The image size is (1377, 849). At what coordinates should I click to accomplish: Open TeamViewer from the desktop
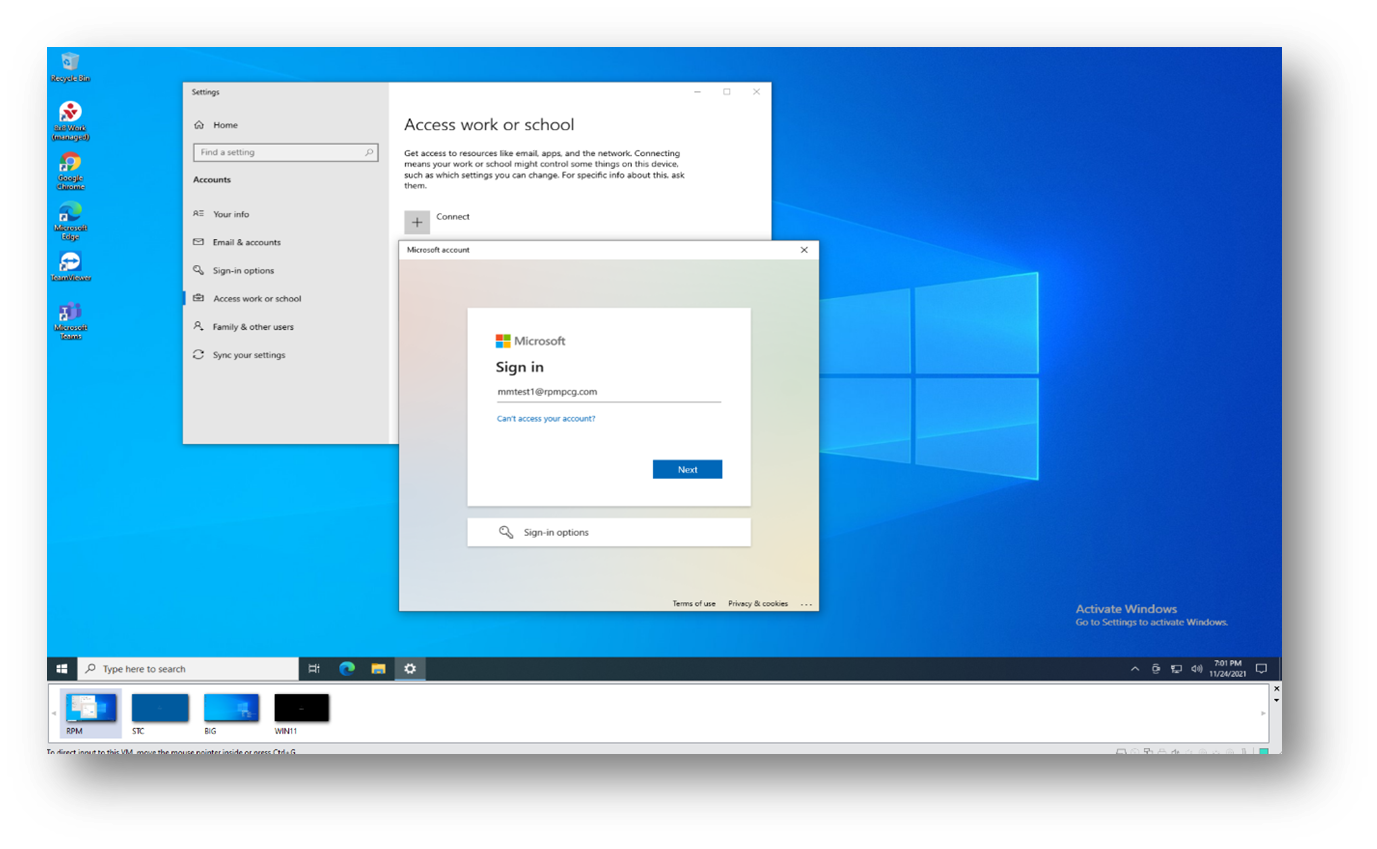click(69, 263)
